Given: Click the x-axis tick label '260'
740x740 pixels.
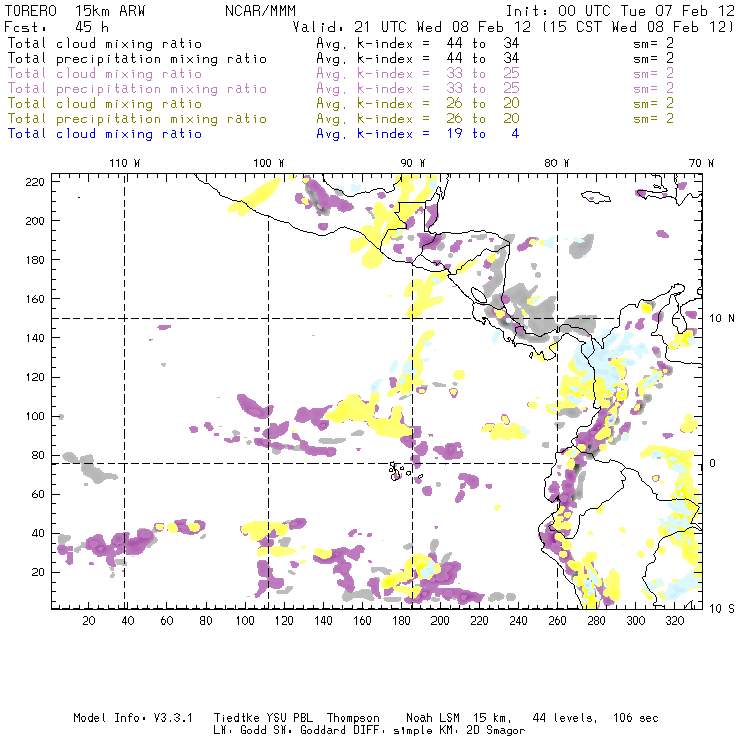Looking at the screenshot, I should coord(557,621).
